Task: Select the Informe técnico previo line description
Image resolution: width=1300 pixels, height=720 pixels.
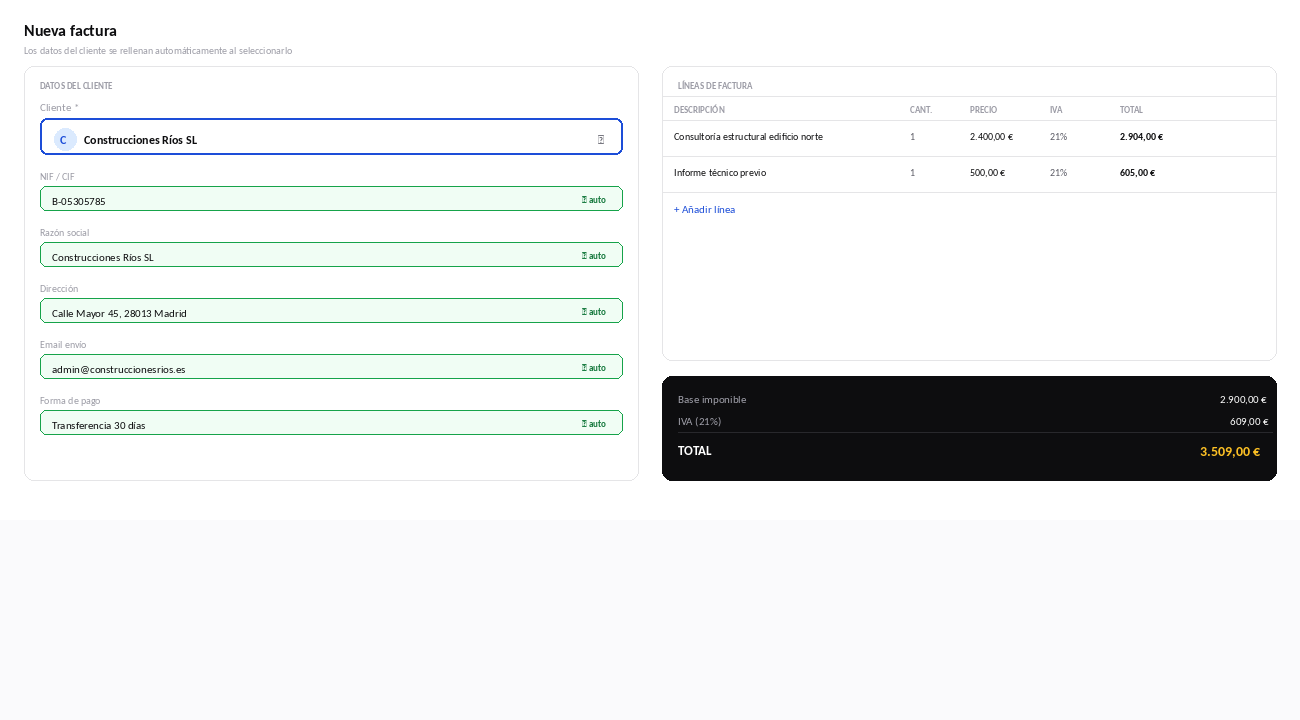Action: point(720,173)
